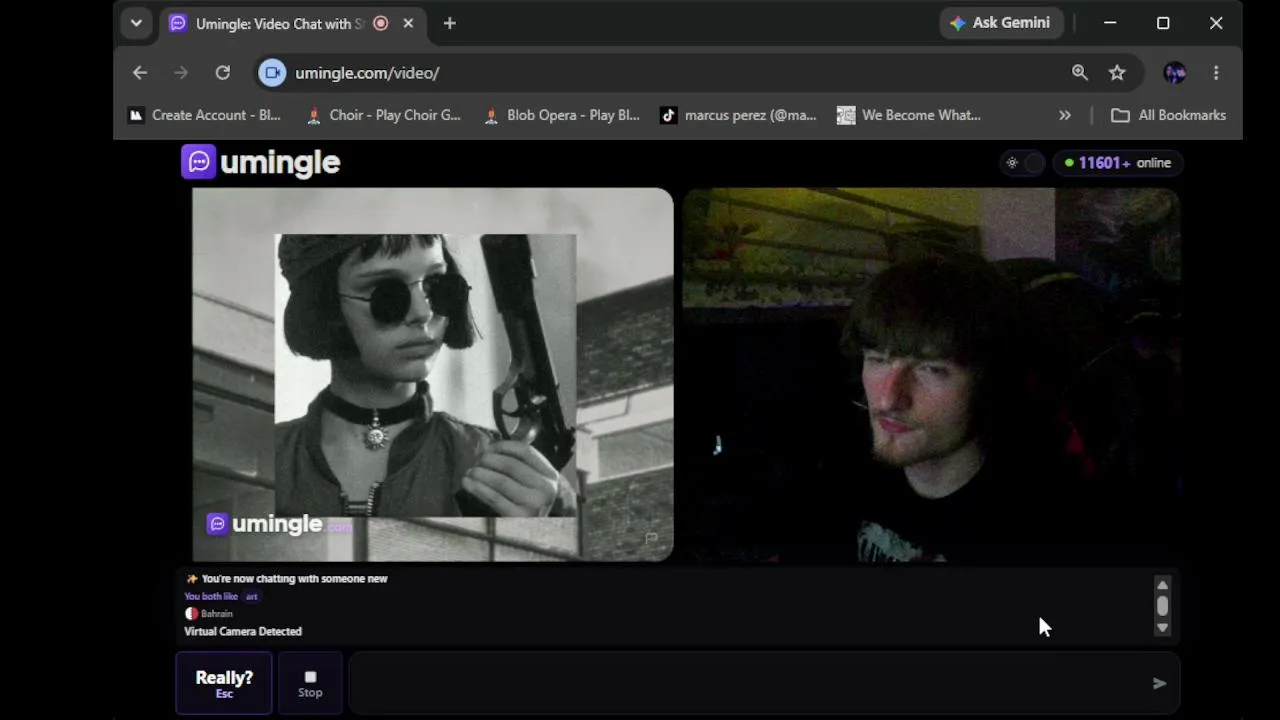1280x720 pixels.
Task: Toggle the light/dark theme switch
Action: coord(1022,163)
